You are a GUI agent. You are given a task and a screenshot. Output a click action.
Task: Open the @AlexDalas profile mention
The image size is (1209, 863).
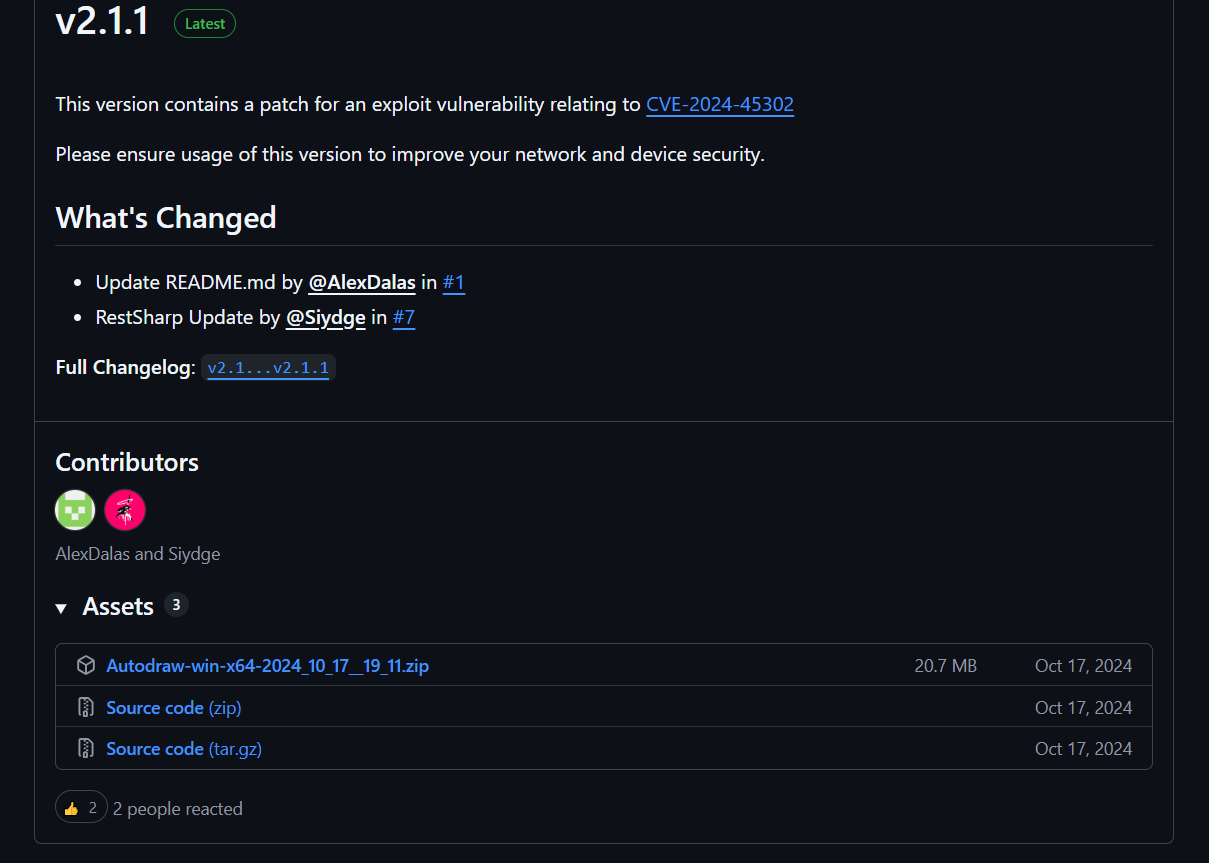point(362,283)
